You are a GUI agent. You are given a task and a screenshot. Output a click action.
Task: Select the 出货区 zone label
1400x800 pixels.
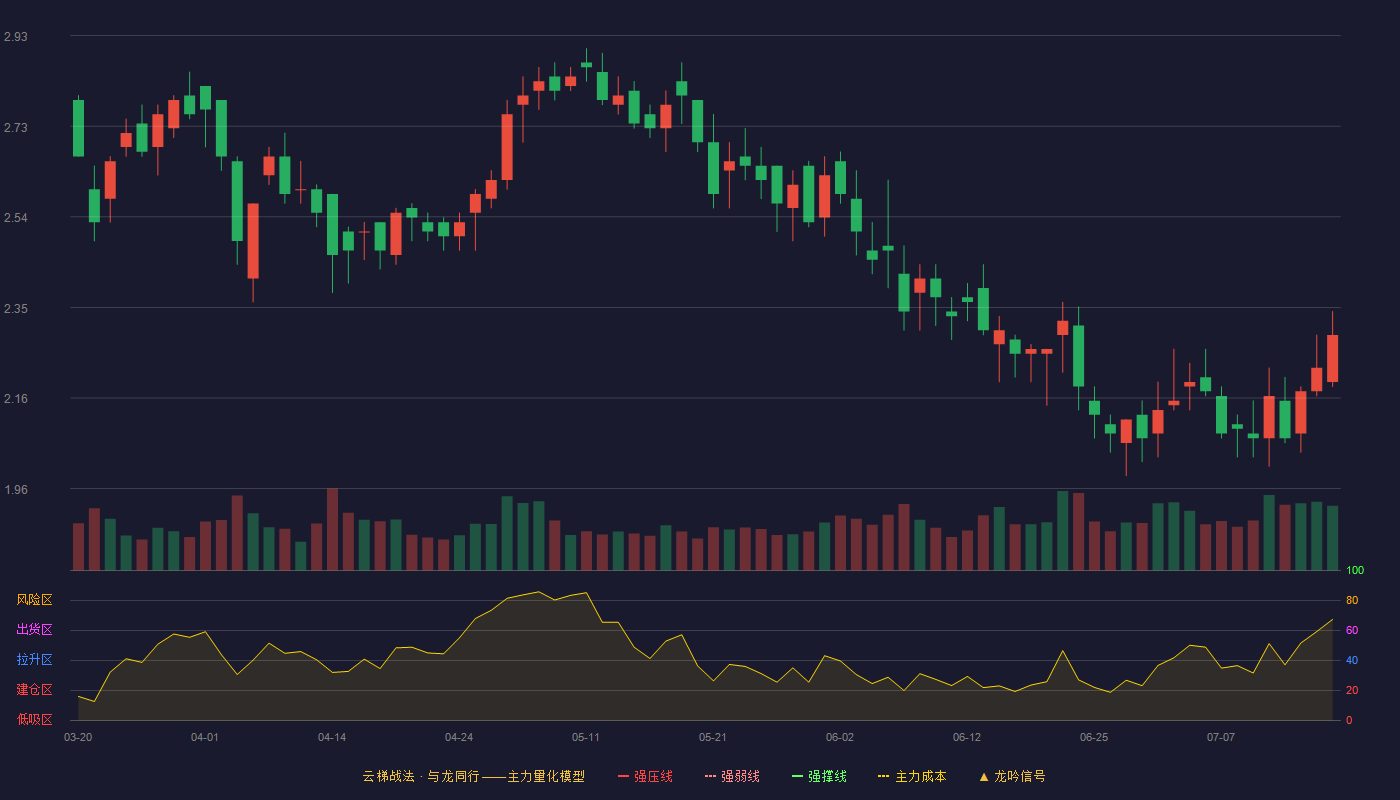[34, 630]
